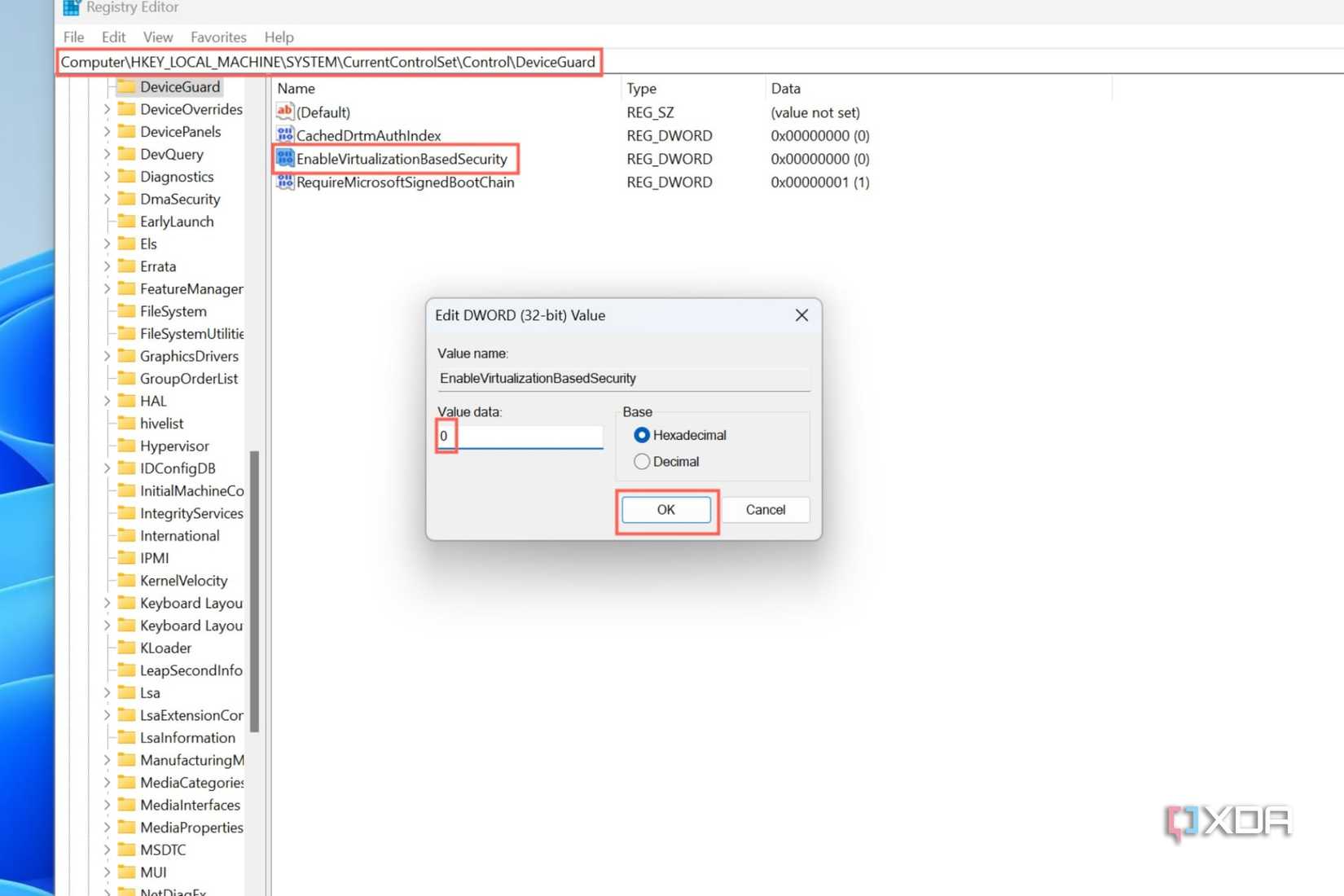Click the Hypervisor folder icon
Screen dimensions: 1344x896
(125, 446)
